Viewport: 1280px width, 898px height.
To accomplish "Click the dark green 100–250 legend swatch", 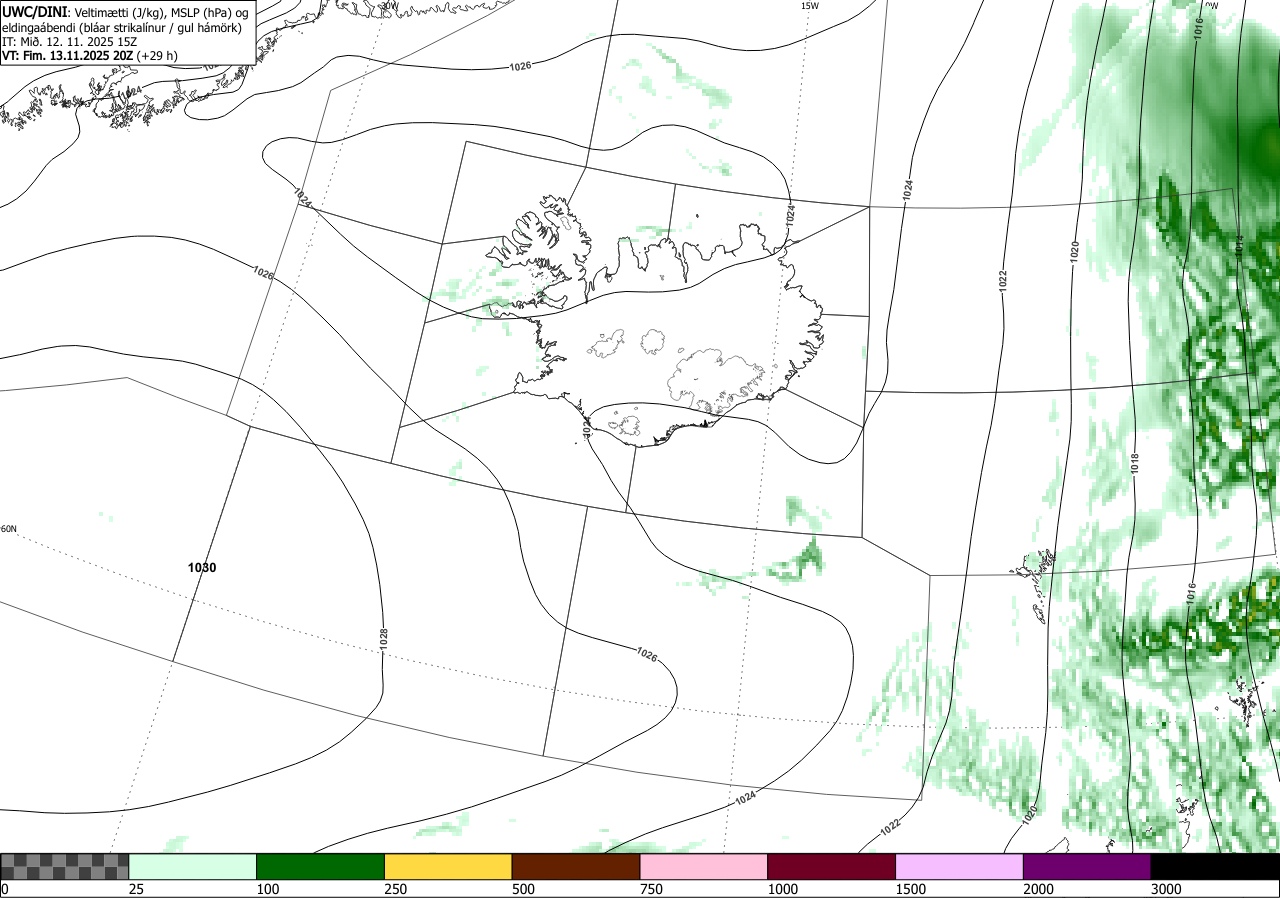I will coord(321,866).
